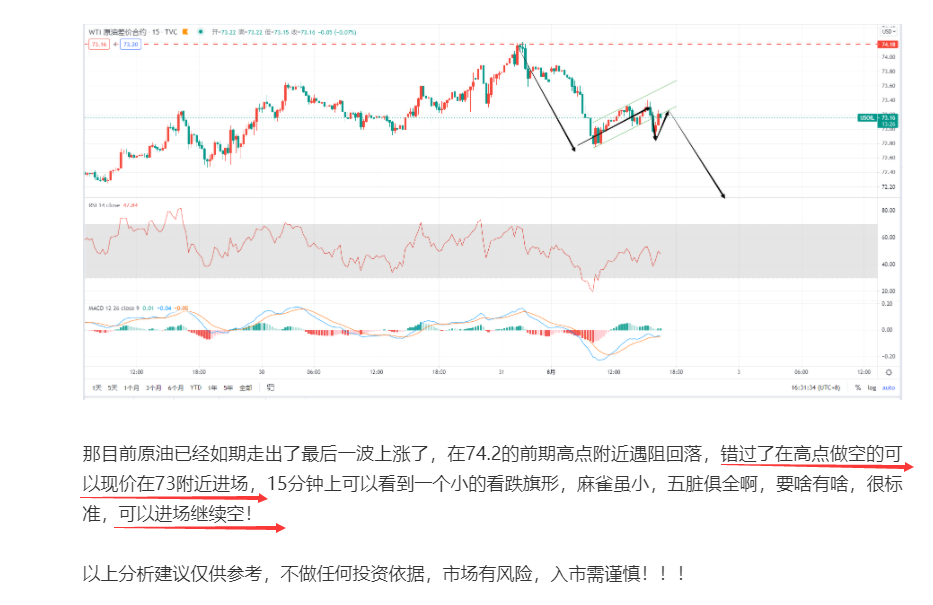933x605 pixels.
Task: Toggle auto scale mode
Action: tap(888, 387)
